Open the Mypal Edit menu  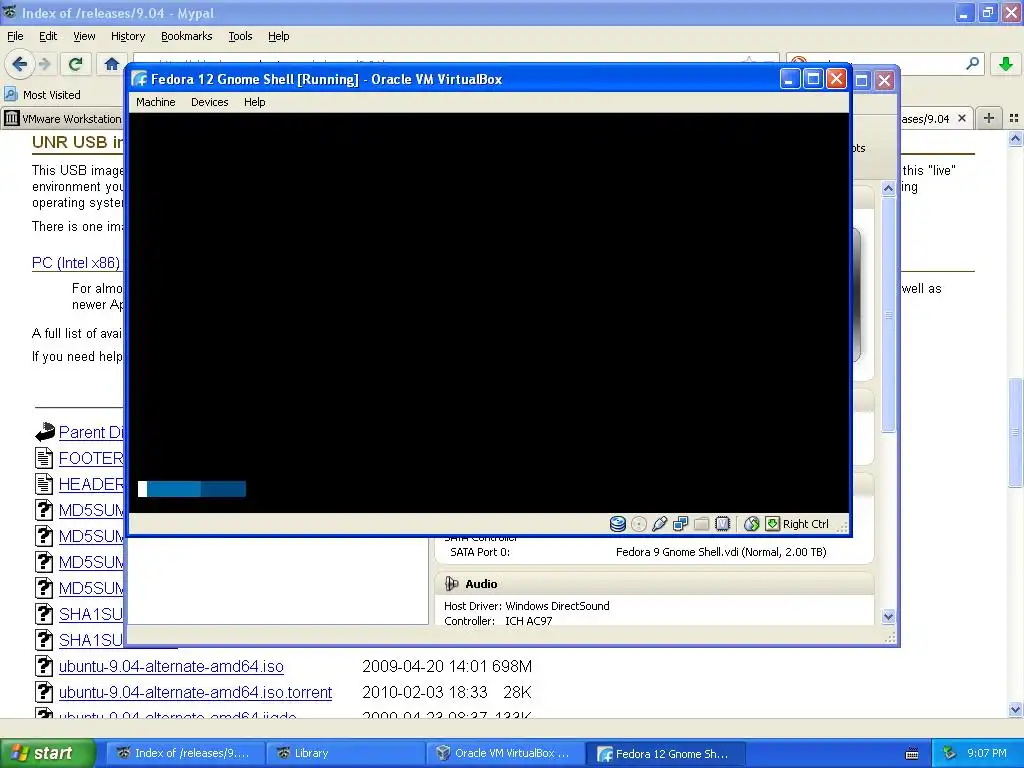(x=48, y=36)
